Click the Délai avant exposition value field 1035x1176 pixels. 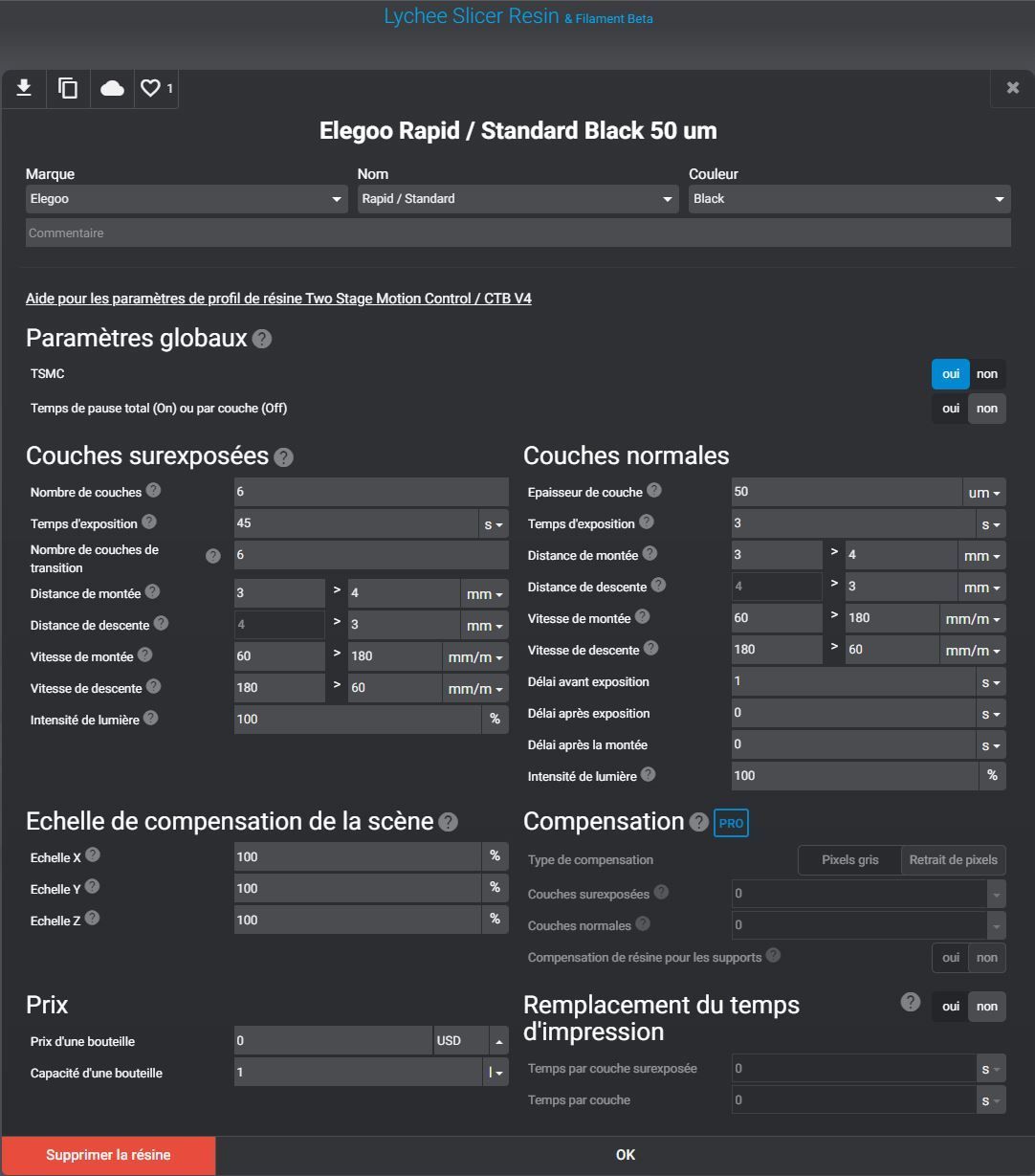tap(853, 682)
